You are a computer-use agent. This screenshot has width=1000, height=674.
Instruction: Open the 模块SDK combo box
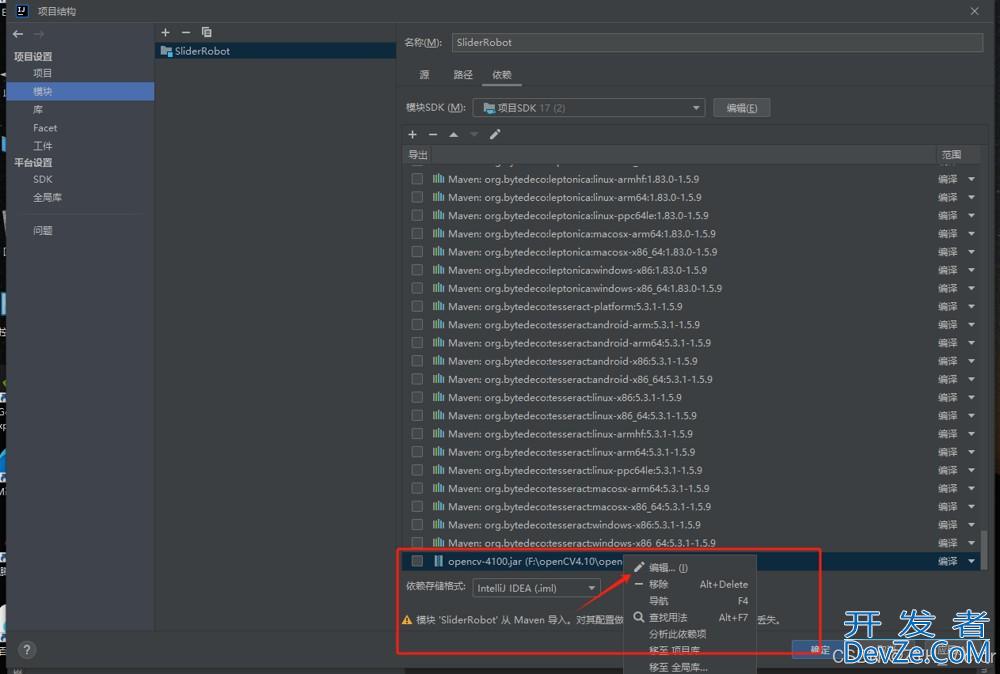click(589, 108)
